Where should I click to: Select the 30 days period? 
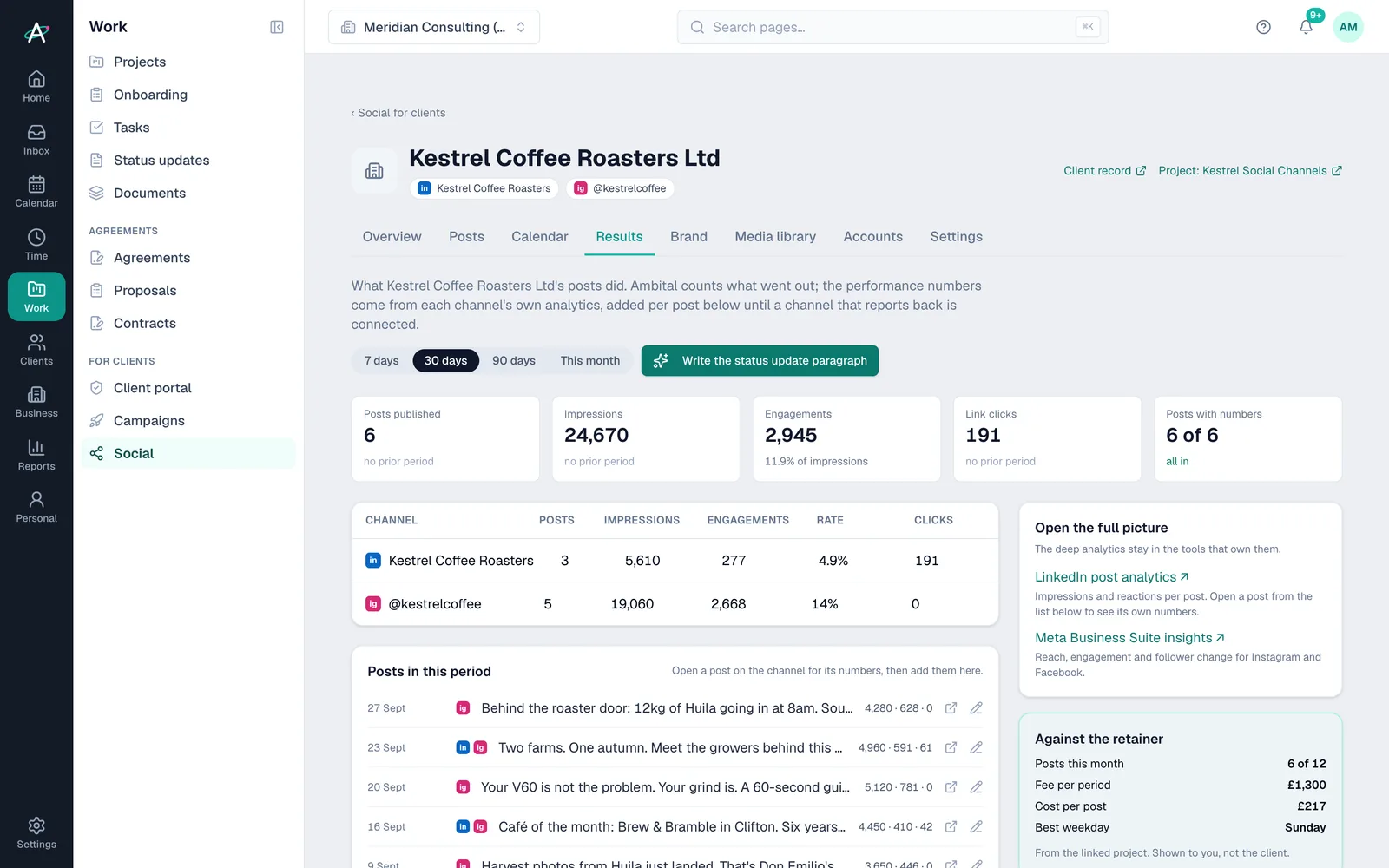[445, 360]
